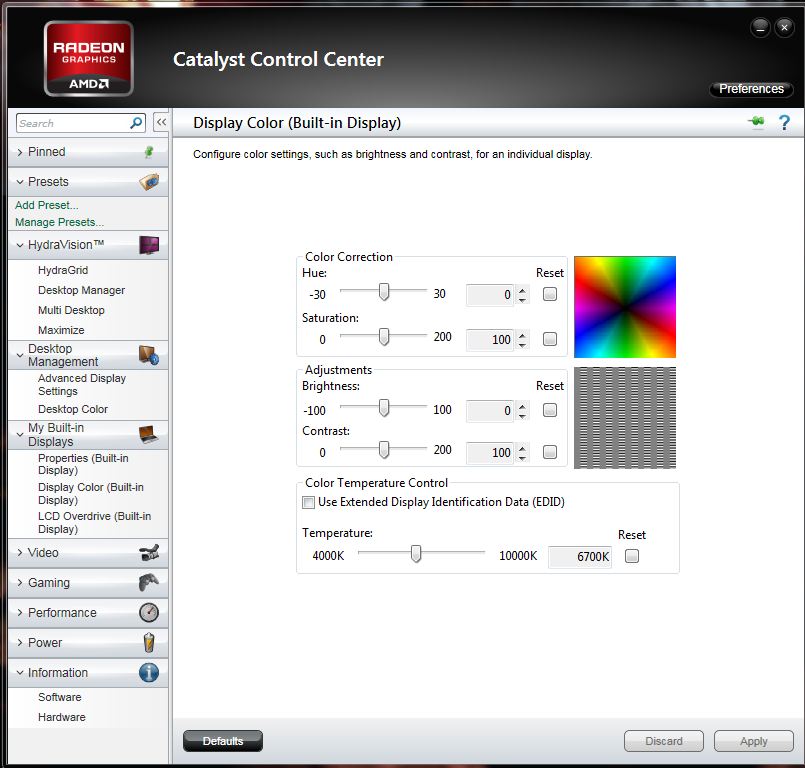
Task: Increase Contrast value with up spinner arrow
Action: tap(522, 449)
